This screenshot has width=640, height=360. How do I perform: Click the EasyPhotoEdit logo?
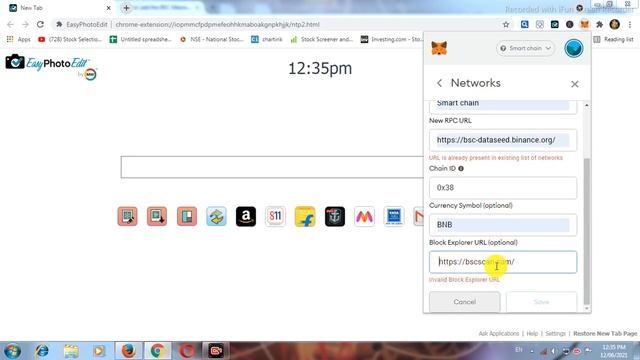coord(51,67)
